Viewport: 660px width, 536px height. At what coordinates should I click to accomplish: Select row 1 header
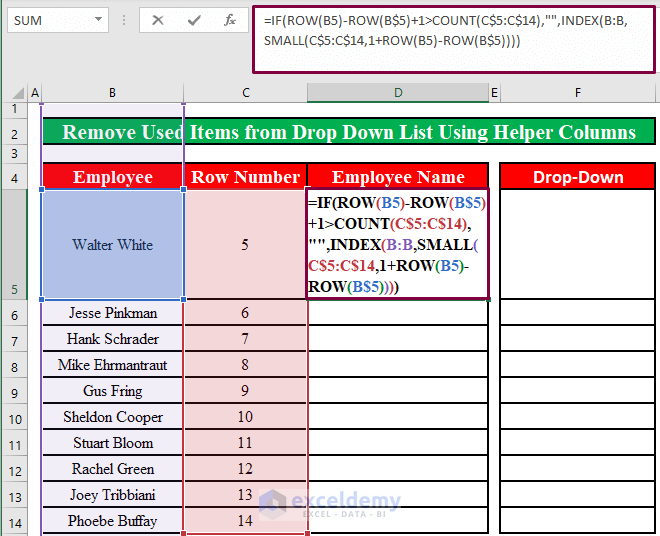click(15, 109)
